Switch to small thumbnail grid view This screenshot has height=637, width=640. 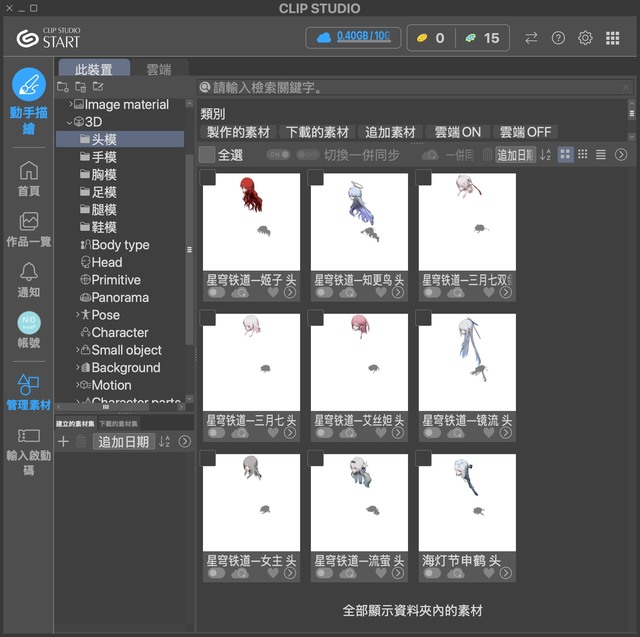pos(583,154)
